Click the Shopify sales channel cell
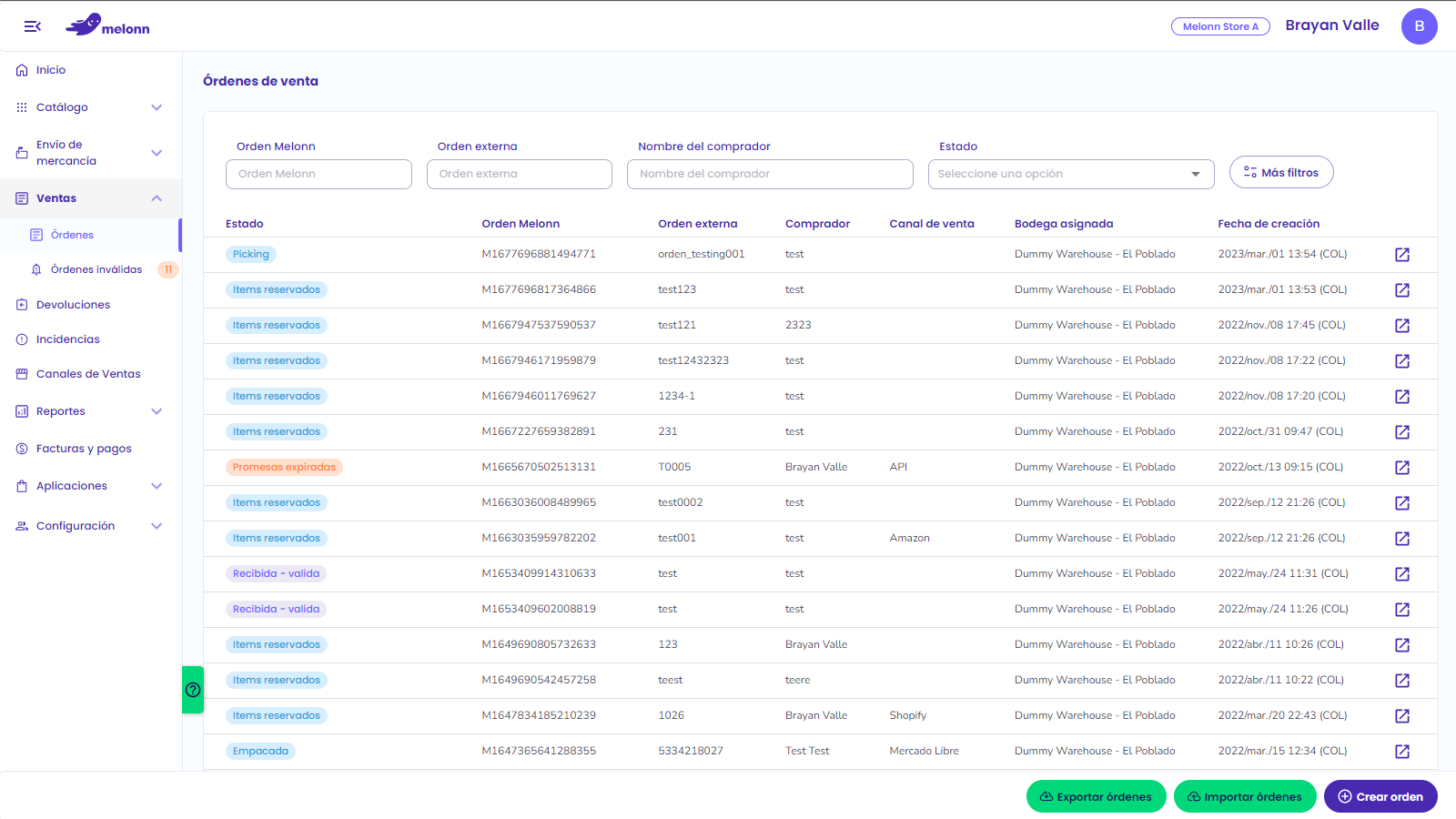 click(907, 715)
